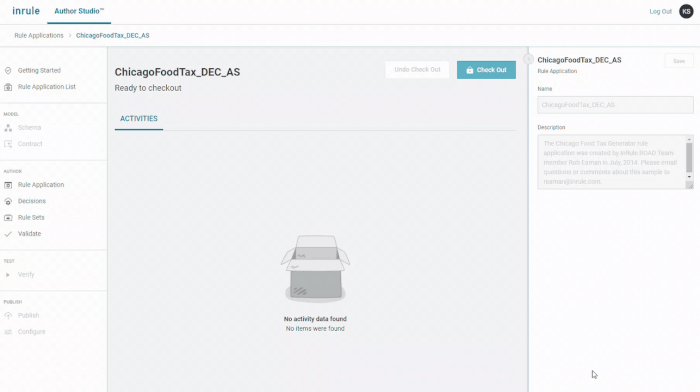Go to Decisions in Author section
The width and height of the screenshot is (700, 392).
pos(32,201)
